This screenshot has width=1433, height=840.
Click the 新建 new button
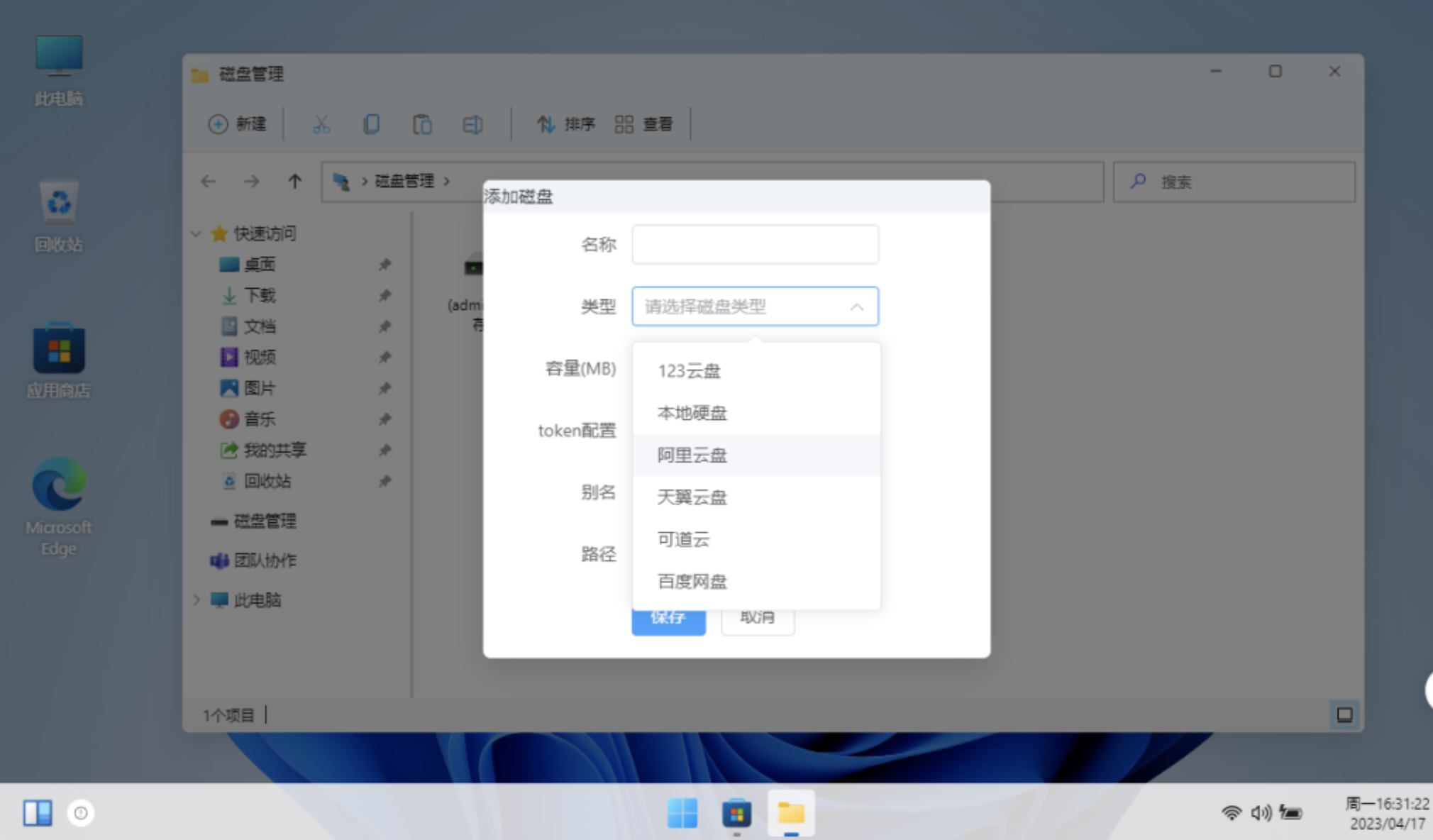(238, 124)
